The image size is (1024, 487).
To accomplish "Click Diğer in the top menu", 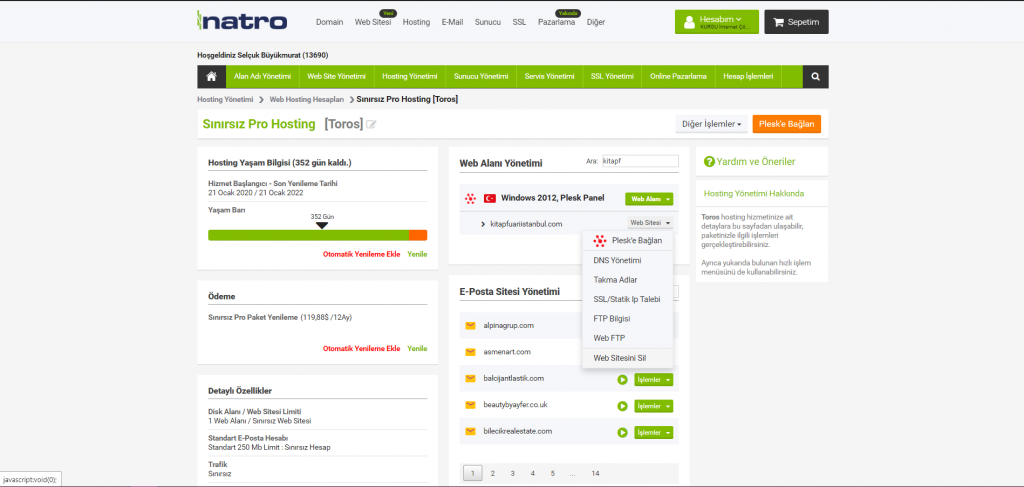I will click(x=596, y=22).
